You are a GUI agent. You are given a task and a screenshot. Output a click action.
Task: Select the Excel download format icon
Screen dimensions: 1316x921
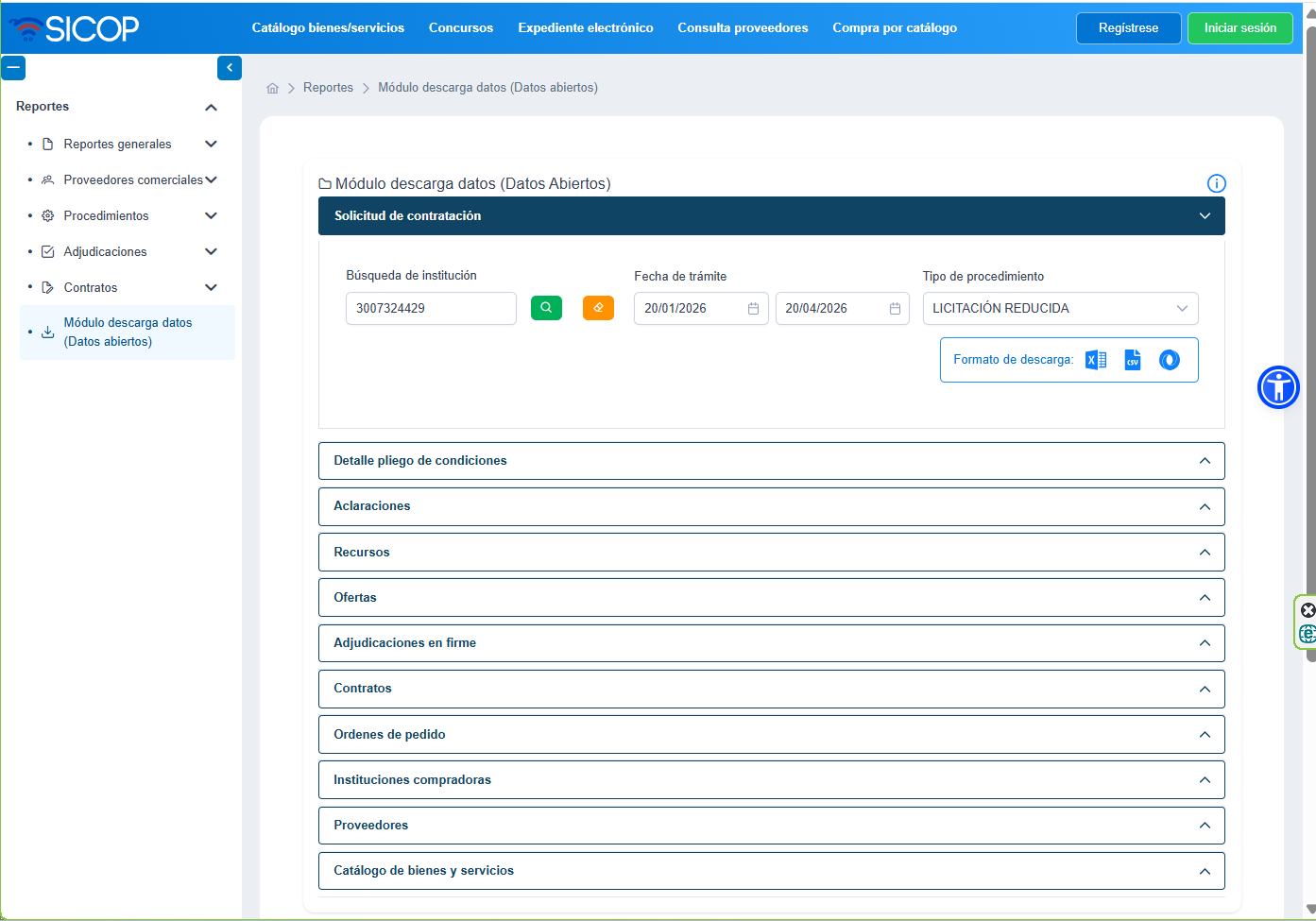point(1096,359)
